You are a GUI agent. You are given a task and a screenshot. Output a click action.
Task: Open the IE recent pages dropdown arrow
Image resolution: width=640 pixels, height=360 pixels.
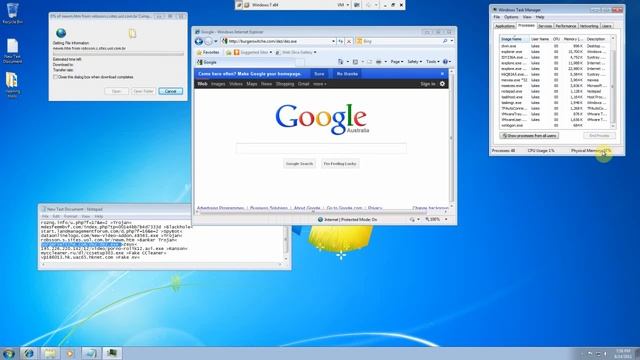(216, 41)
